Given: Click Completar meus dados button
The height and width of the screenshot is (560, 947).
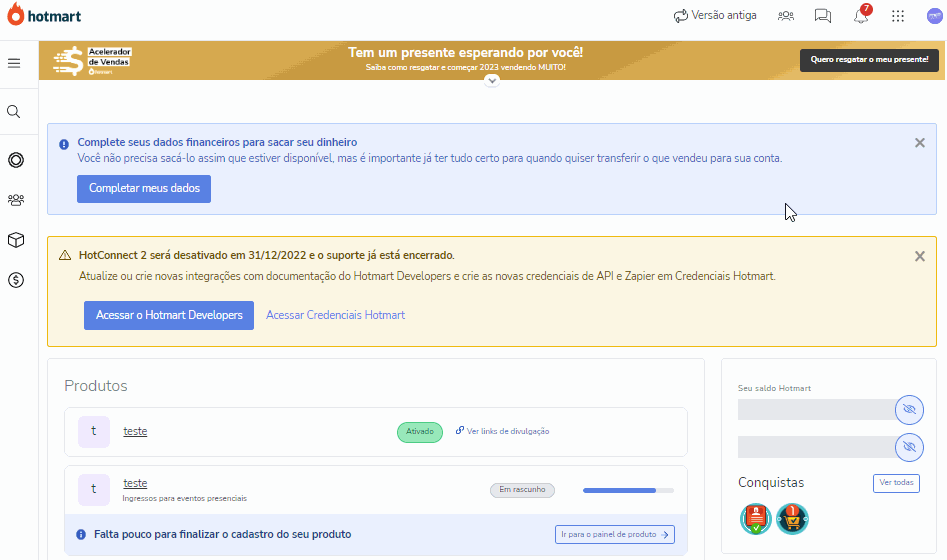Looking at the screenshot, I should tap(144, 188).
